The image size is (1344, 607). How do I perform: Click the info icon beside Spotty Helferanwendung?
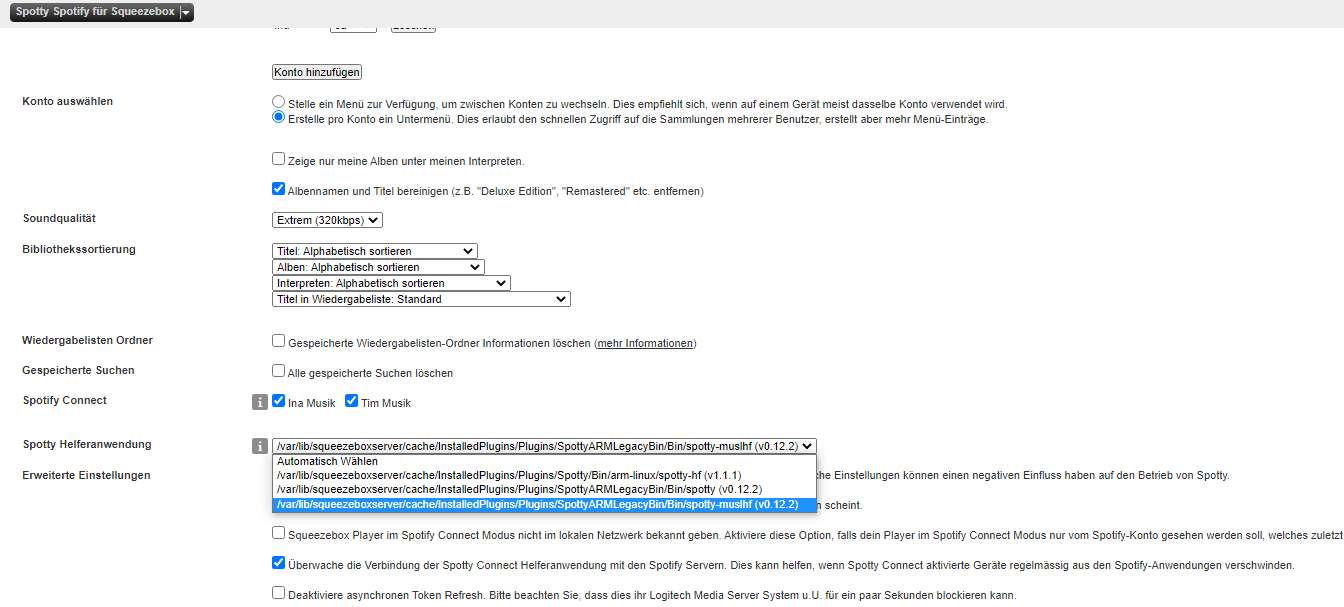point(259,446)
